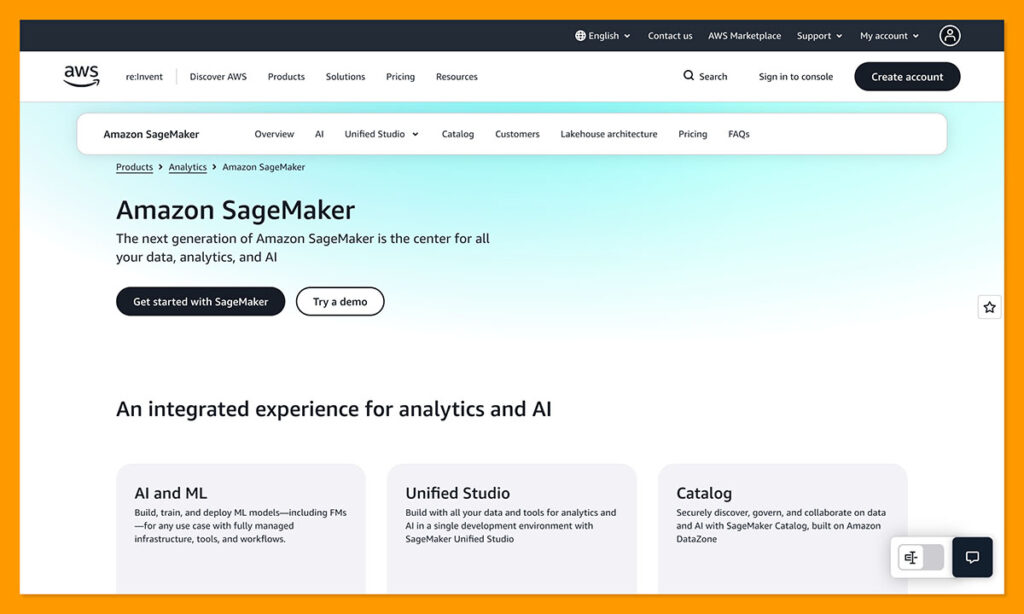This screenshot has height=614, width=1024.
Task: Select Overview tab in SageMaker navigation
Action: (274, 134)
